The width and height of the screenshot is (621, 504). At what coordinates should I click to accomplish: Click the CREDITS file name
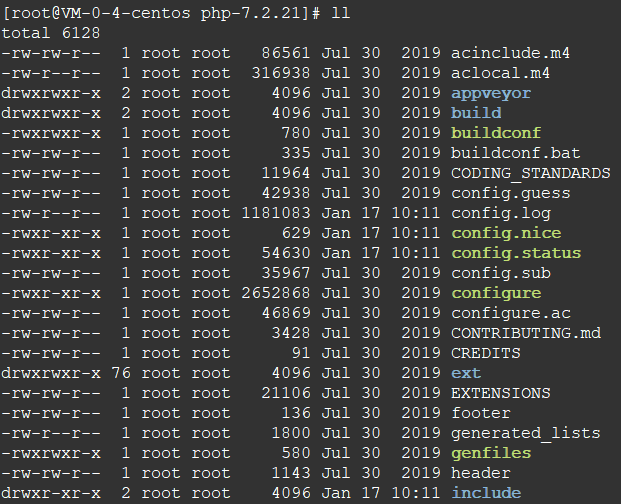(486, 353)
